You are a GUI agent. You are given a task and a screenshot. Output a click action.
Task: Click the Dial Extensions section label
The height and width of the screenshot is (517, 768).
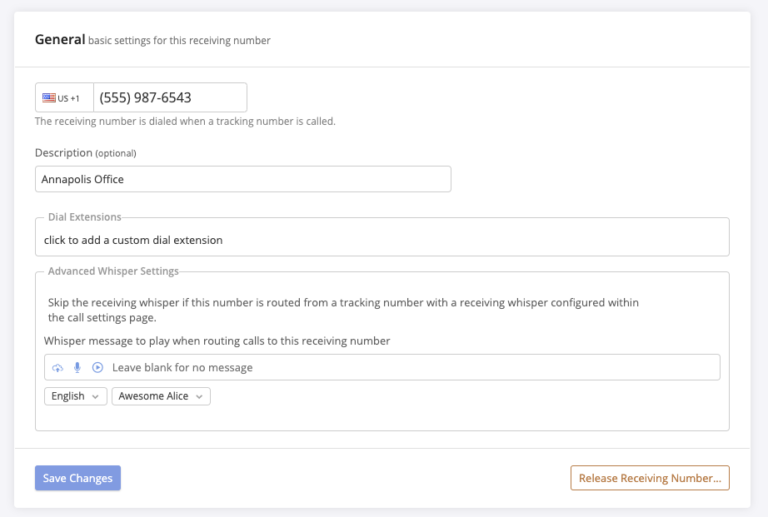coord(84,217)
